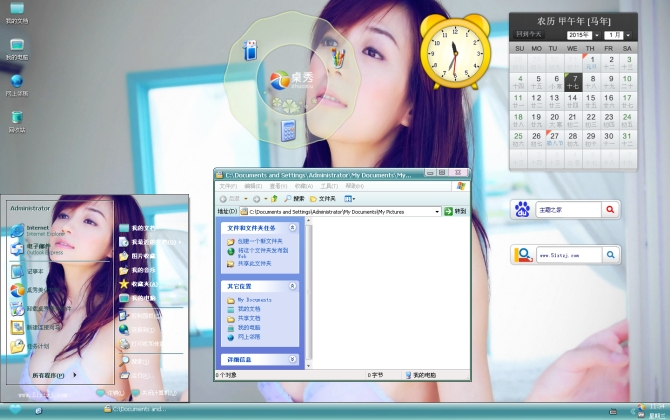Select January 31 in the calendar
The height and width of the screenshot is (420, 670).
(627, 139)
